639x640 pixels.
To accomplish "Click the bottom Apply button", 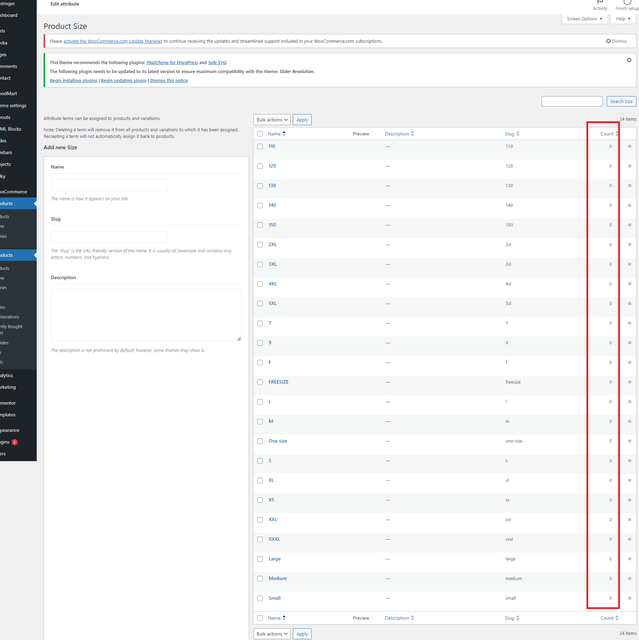I will pos(302,634).
